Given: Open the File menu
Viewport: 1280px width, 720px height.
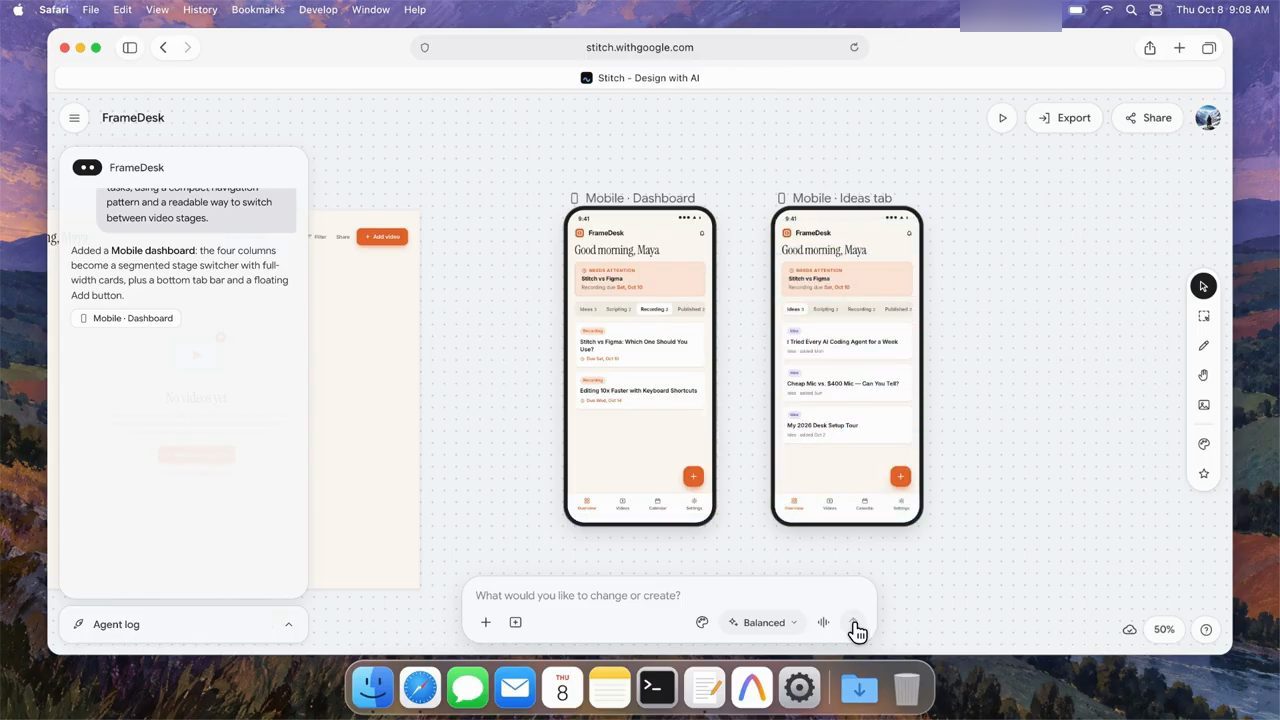Looking at the screenshot, I should click(x=91, y=10).
